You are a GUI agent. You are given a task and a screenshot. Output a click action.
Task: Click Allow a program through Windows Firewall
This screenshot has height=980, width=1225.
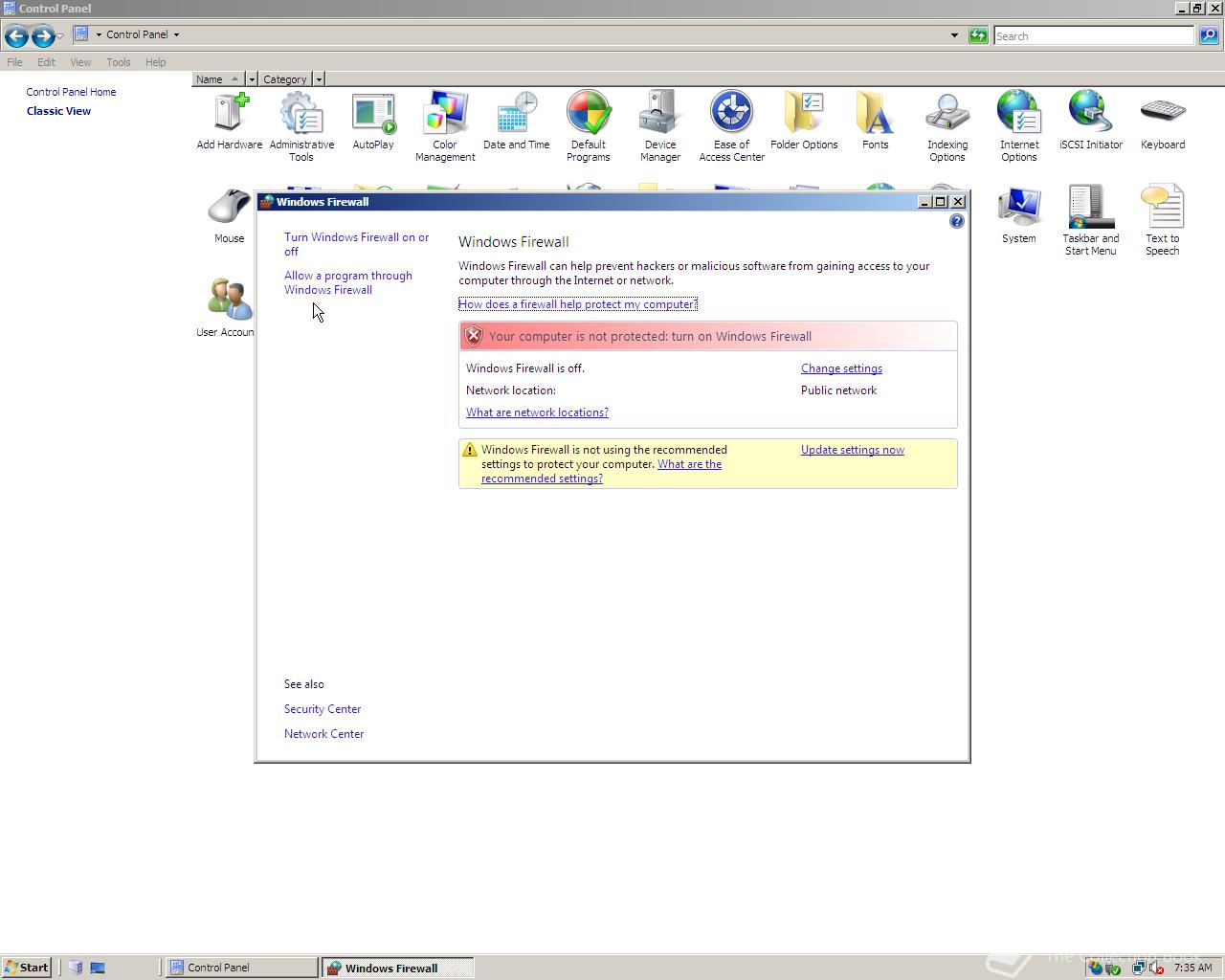click(348, 282)
